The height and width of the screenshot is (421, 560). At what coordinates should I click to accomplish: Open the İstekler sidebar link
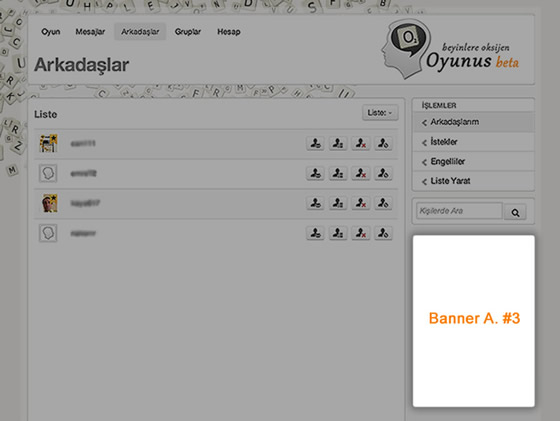pos(473,142)
